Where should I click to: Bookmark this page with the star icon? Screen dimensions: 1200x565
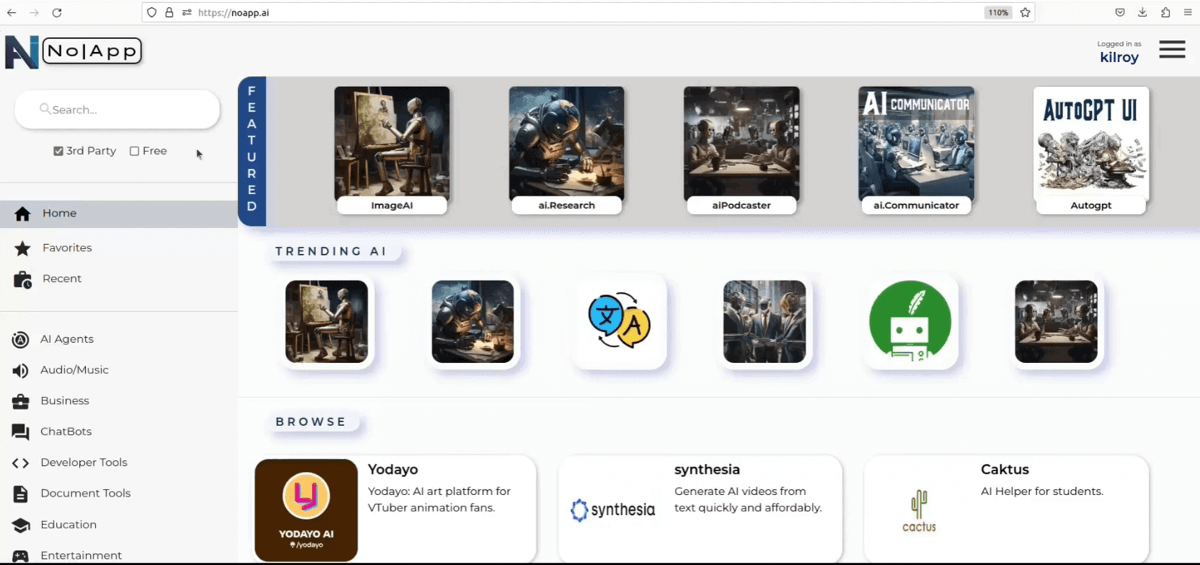point(1025,13)
